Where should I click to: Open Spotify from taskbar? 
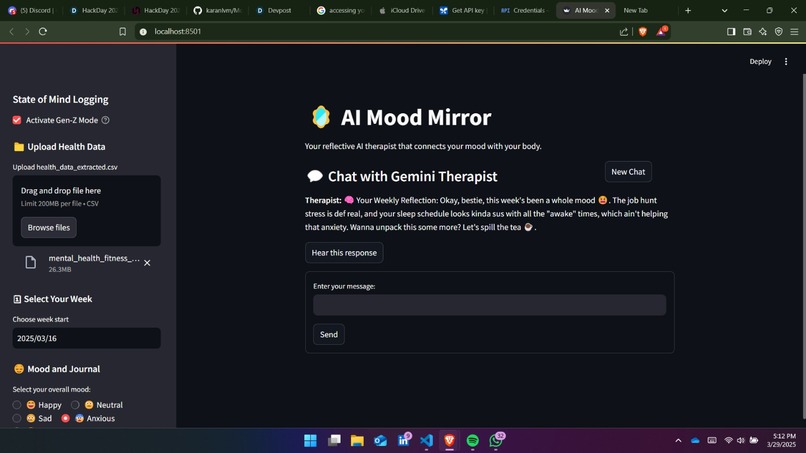(x=472, y=441)
